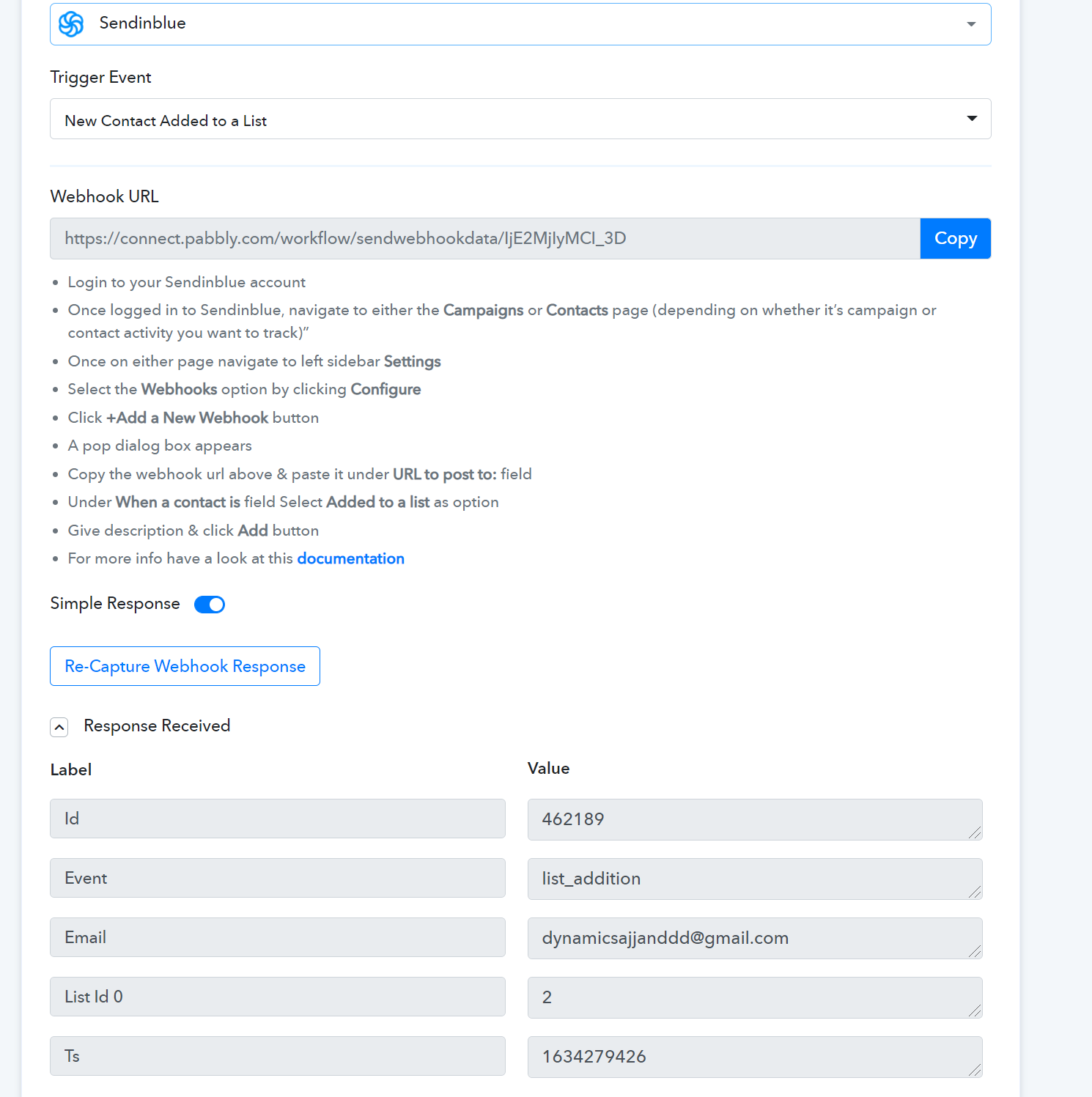Click the 'Trigger Event' label text
The height and width of the screenshot is (1097, 1092).
(x=100, y=77)
